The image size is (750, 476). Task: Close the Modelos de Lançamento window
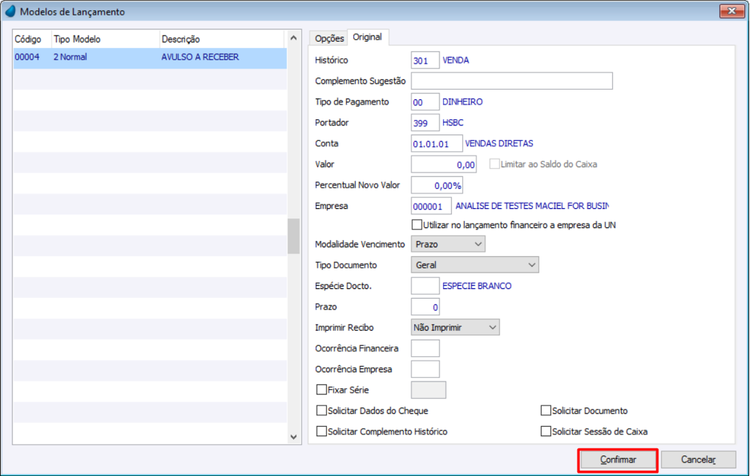coord(731,11)
